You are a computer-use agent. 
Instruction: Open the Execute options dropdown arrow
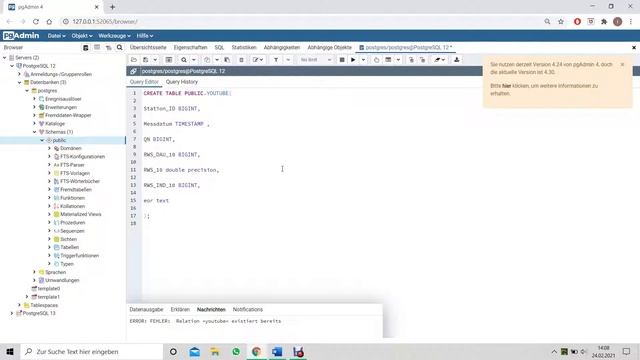tap(363, 60)
